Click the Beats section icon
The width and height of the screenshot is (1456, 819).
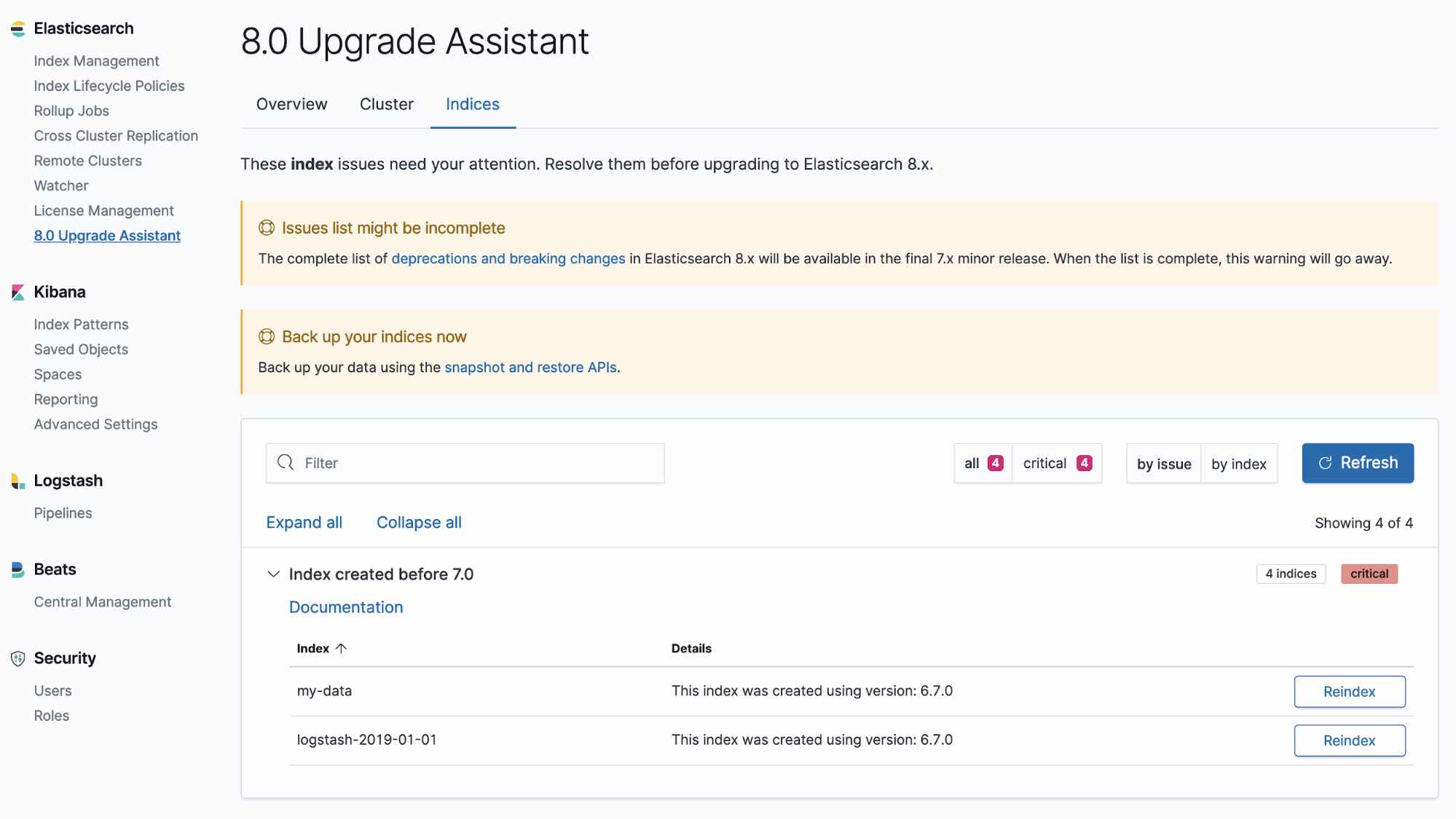[16, 569]
